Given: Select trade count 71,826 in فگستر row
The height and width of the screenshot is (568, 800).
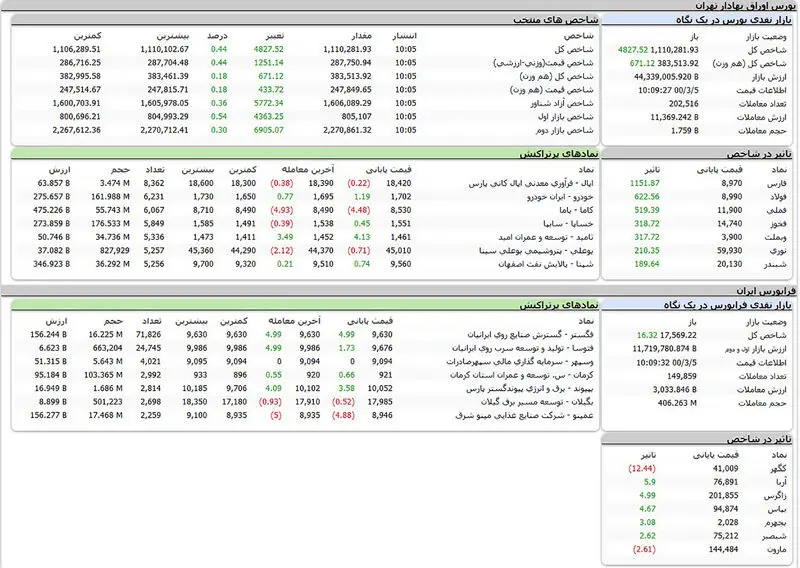Looking at the screenshot, I should point(148,335).
